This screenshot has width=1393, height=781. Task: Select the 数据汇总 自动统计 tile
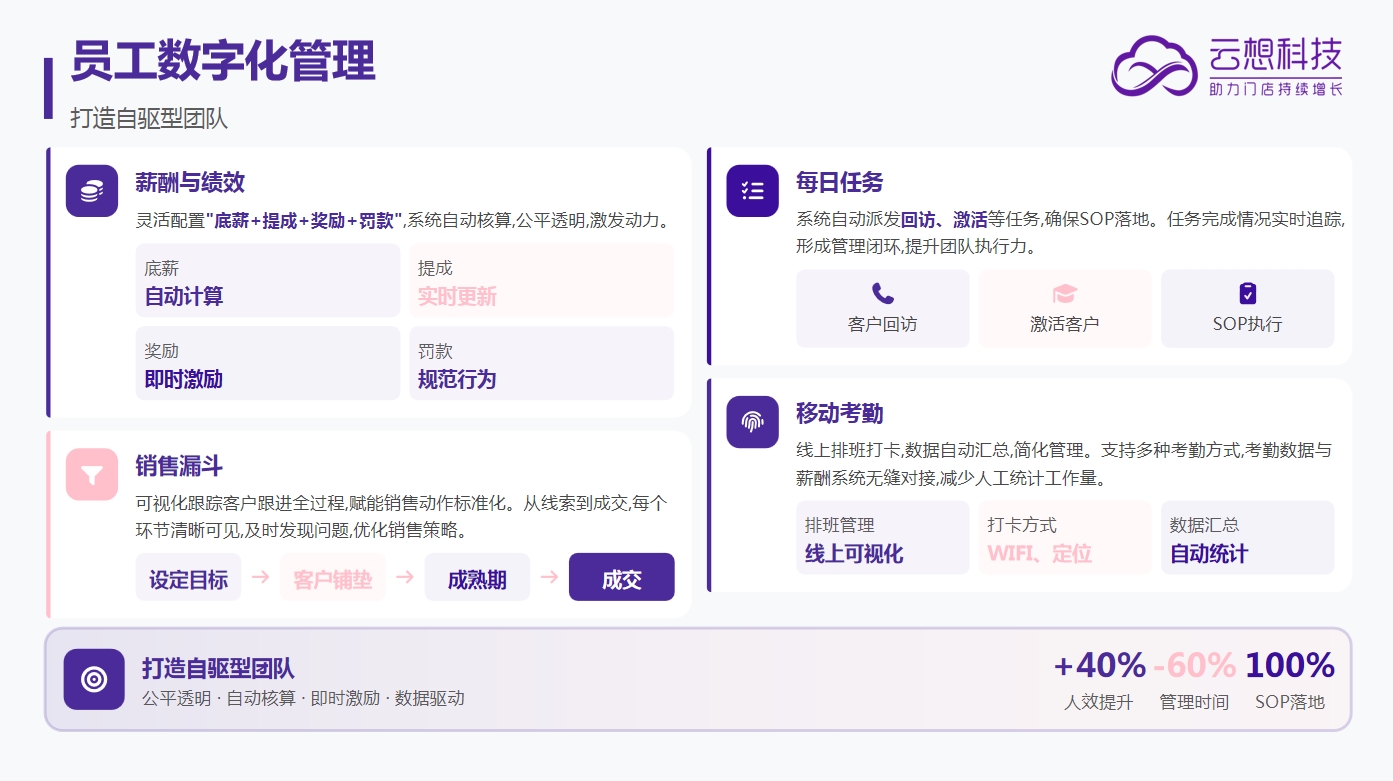(1246, 538)
